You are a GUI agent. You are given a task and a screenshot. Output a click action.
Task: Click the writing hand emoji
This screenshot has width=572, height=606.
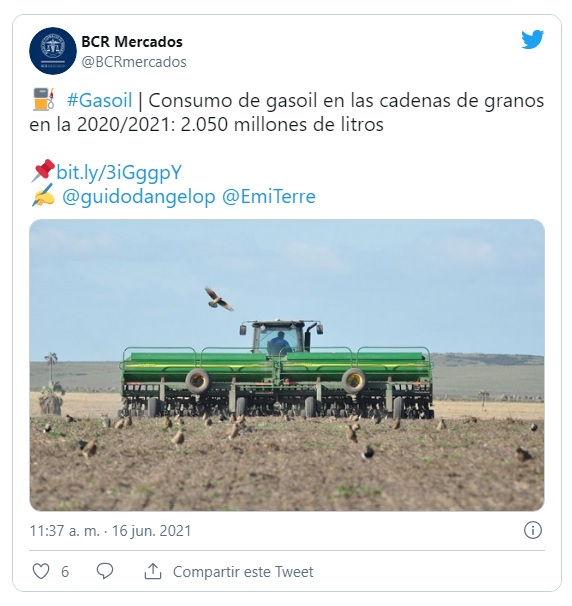[x=43, y=196]
